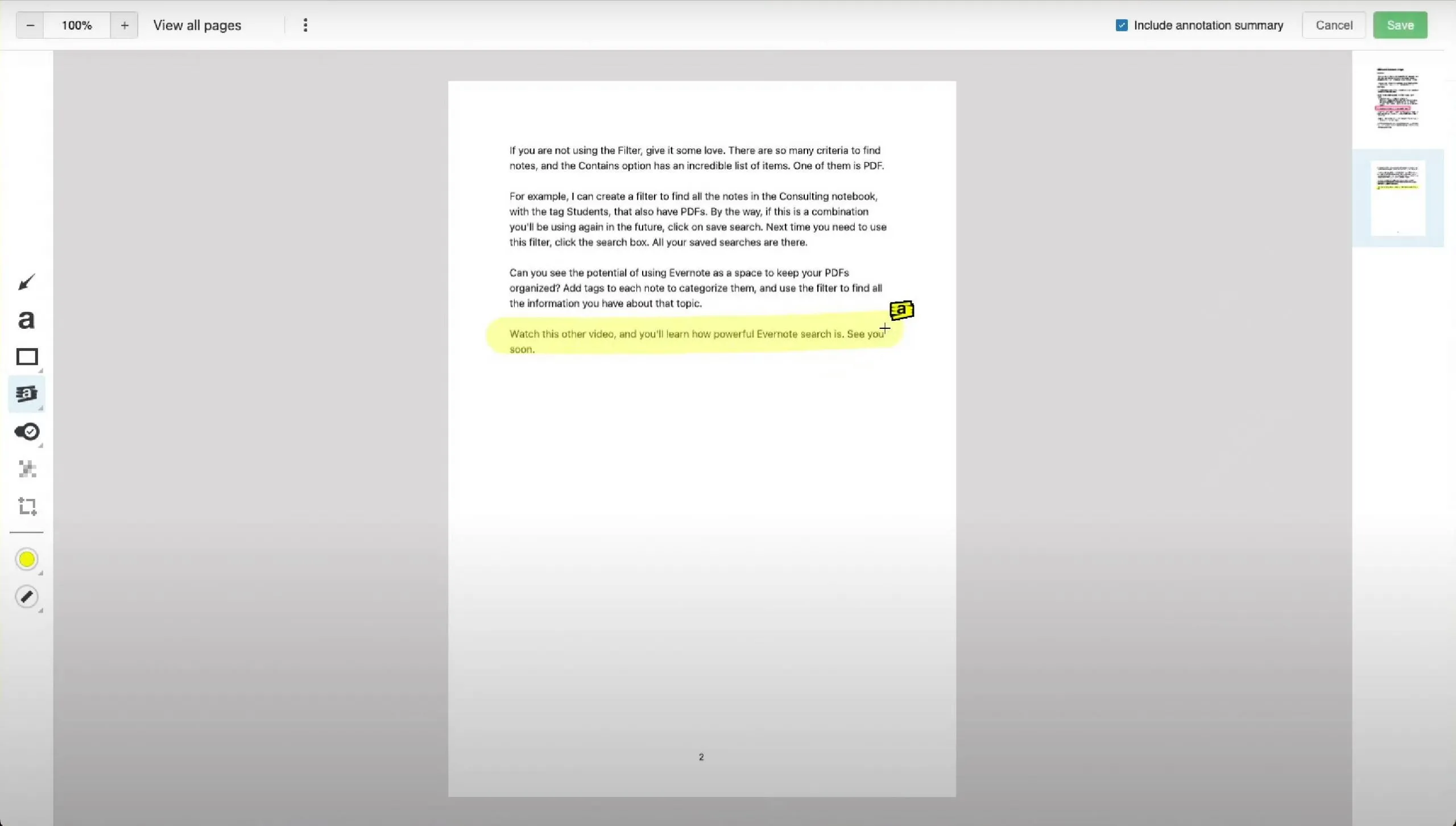Select the transform/resize tool
Image resolution: width=1456 pixels, height=826 pixels.
click(27, 506)
